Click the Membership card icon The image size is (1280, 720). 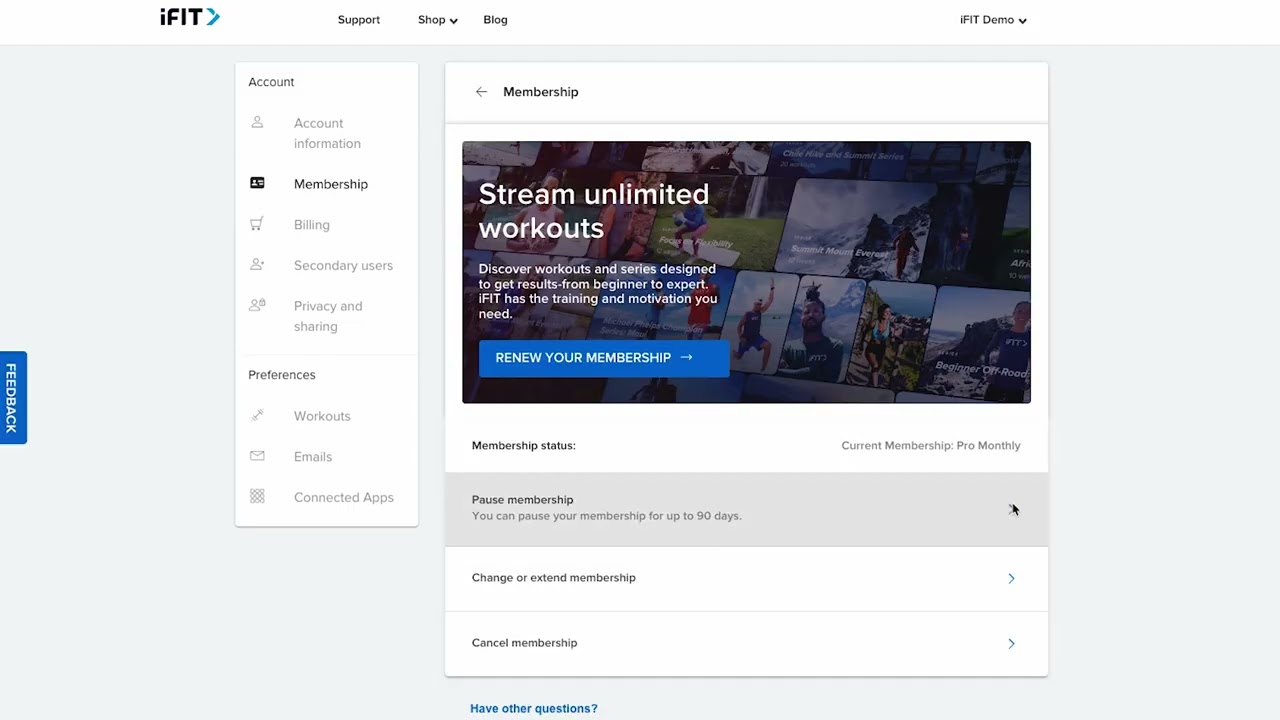pyautogui.click(x=257, y=183)
